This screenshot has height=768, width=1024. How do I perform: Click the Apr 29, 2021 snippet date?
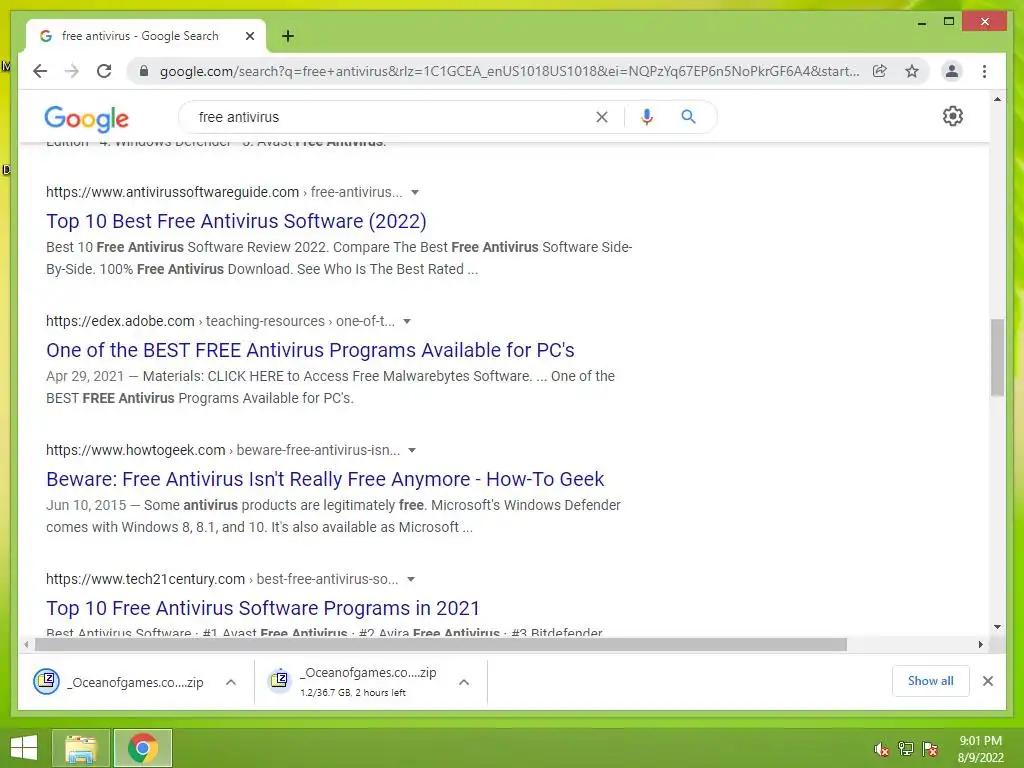pos(85,376)
